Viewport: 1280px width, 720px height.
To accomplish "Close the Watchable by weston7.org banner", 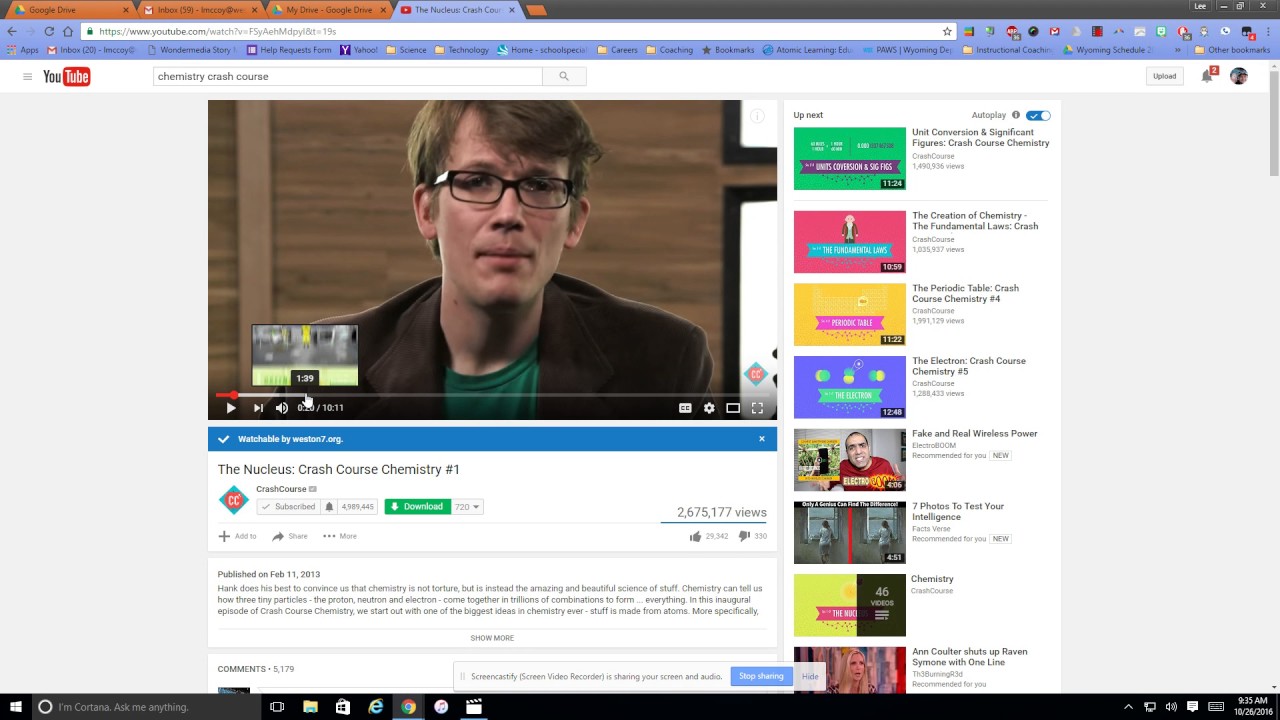I will click(x=762, y=439).
